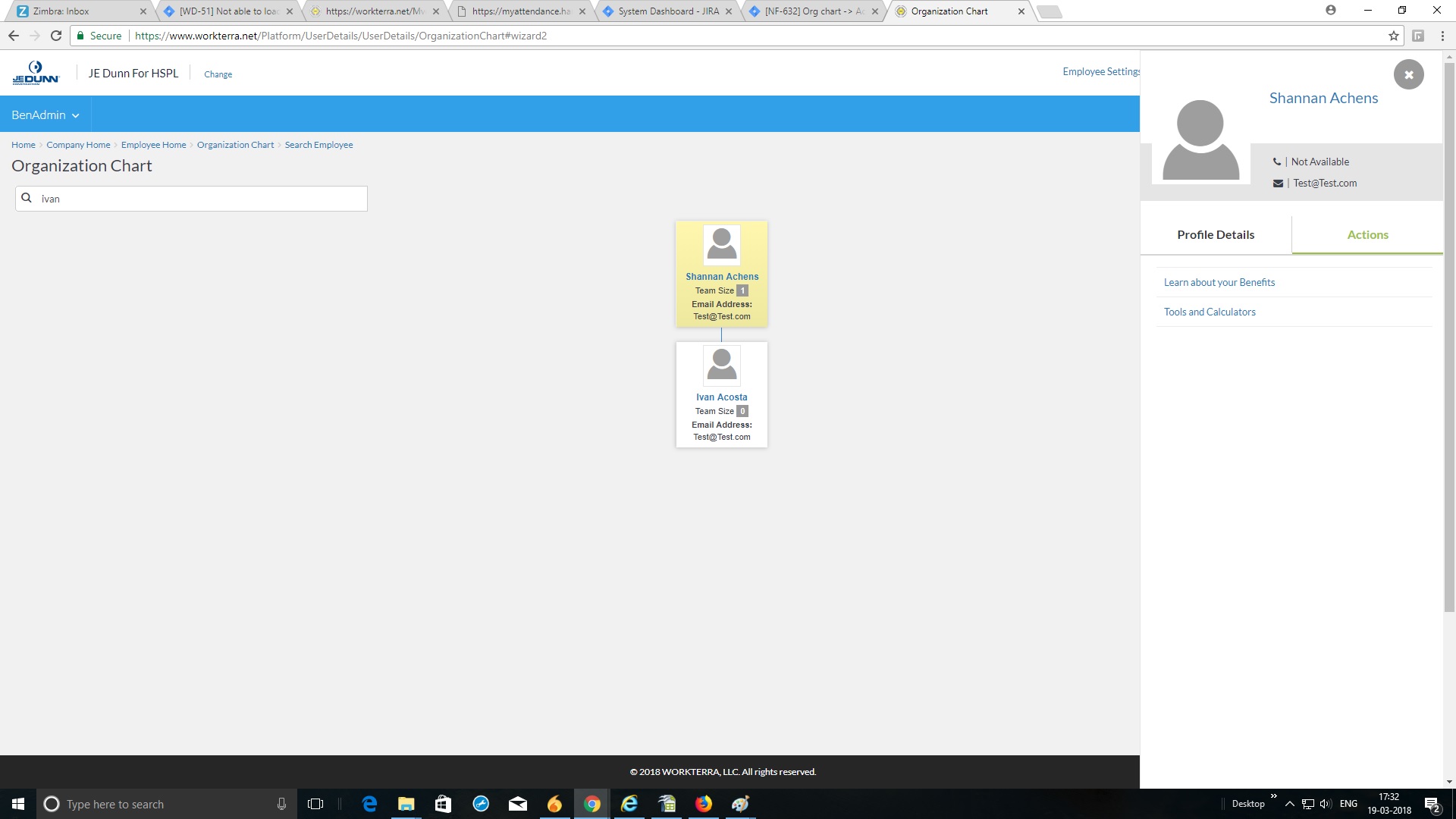Bookmark the page with the star icon
This screenshot has width=1456, height=819.
tap(1393, 36)
